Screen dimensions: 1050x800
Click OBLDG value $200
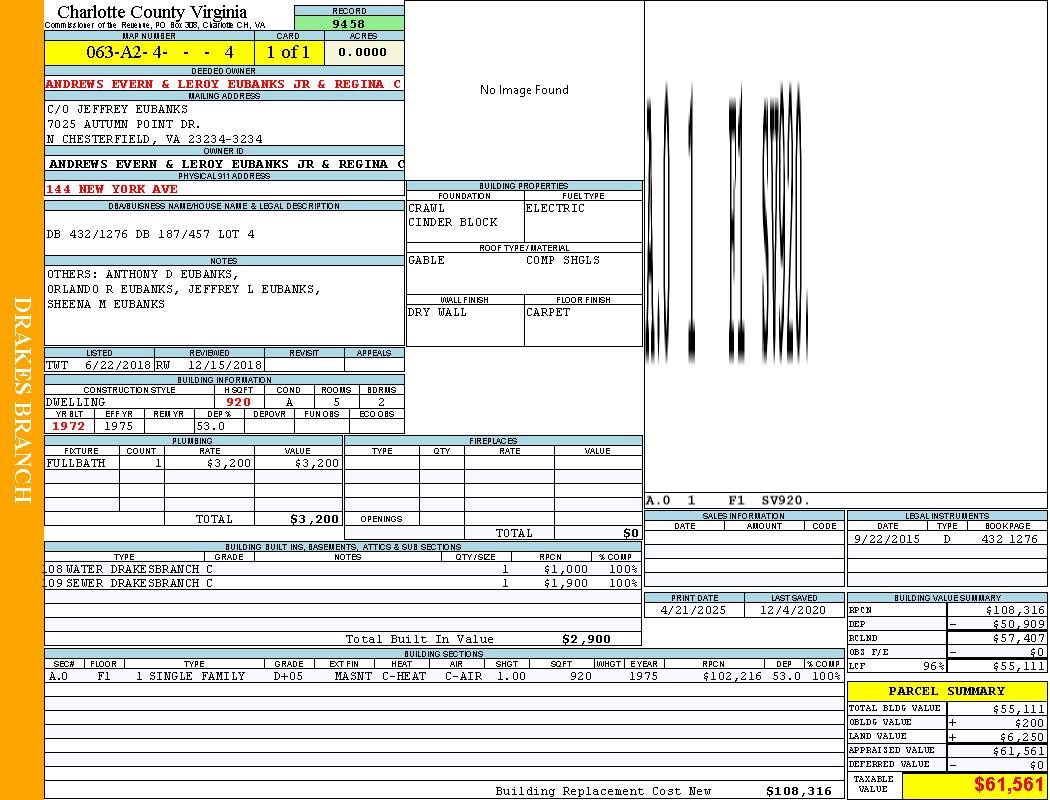[1029, 723]
